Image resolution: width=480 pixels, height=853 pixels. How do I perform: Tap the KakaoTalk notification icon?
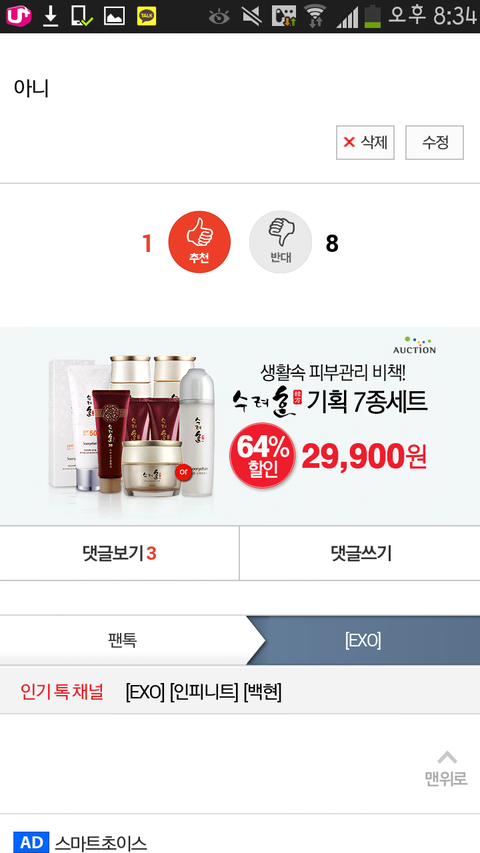pos(146,16)
